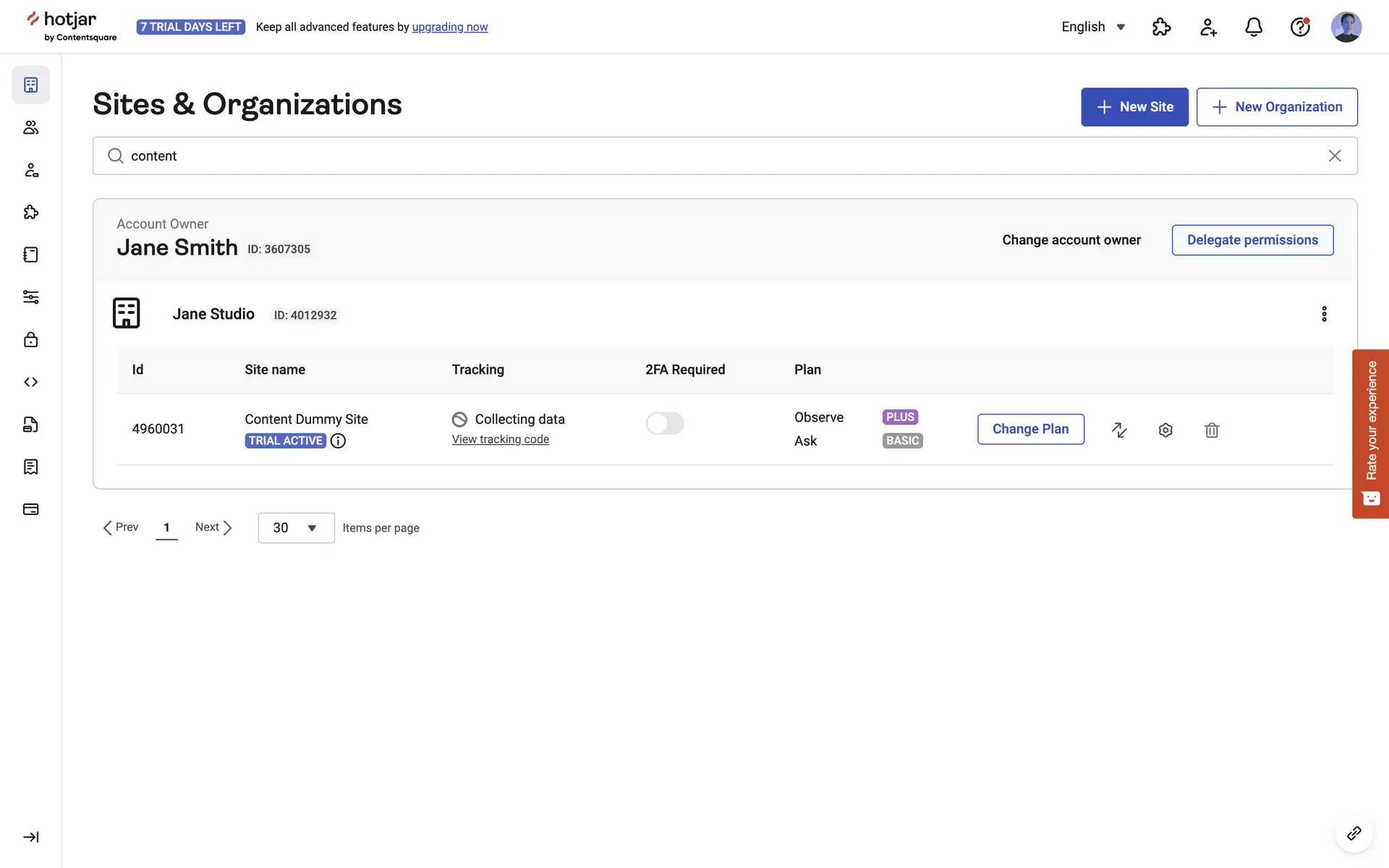This screenshot has width=1389, height=868.
Task: Click the Change Plan button
Action: (x=1030, y=429)
